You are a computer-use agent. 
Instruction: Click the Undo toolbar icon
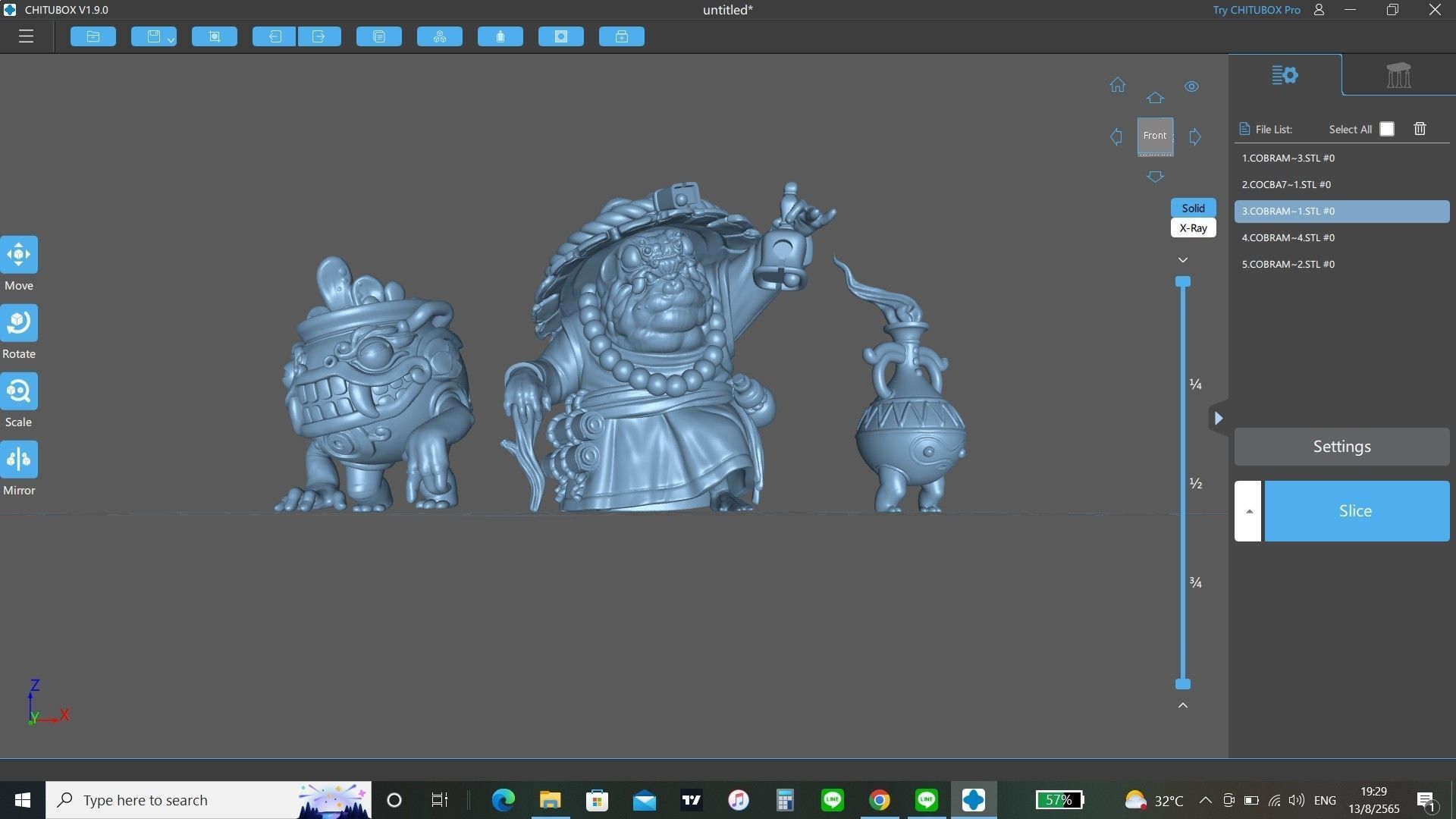(274, 36)
